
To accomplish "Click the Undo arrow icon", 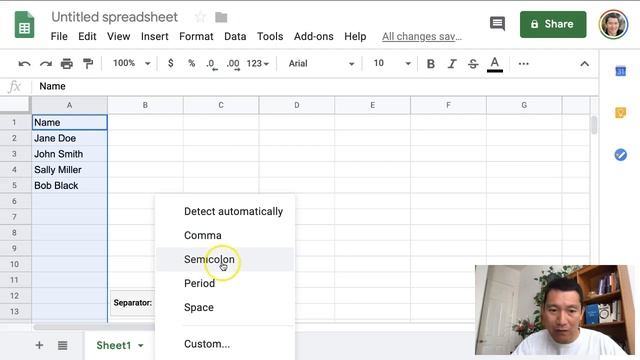I will pos(24,64).
